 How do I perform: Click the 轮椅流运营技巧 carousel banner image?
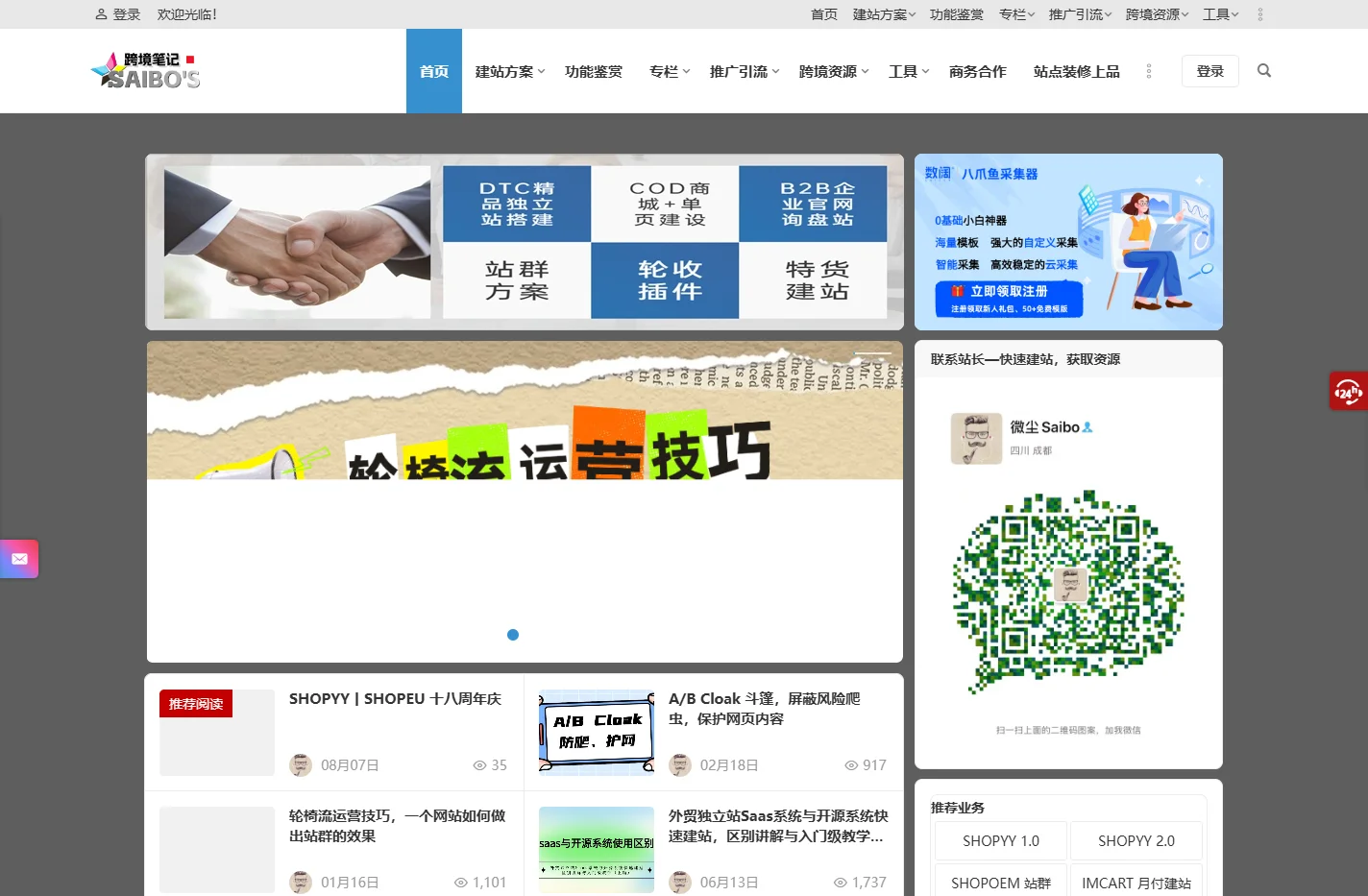[525, 410]
